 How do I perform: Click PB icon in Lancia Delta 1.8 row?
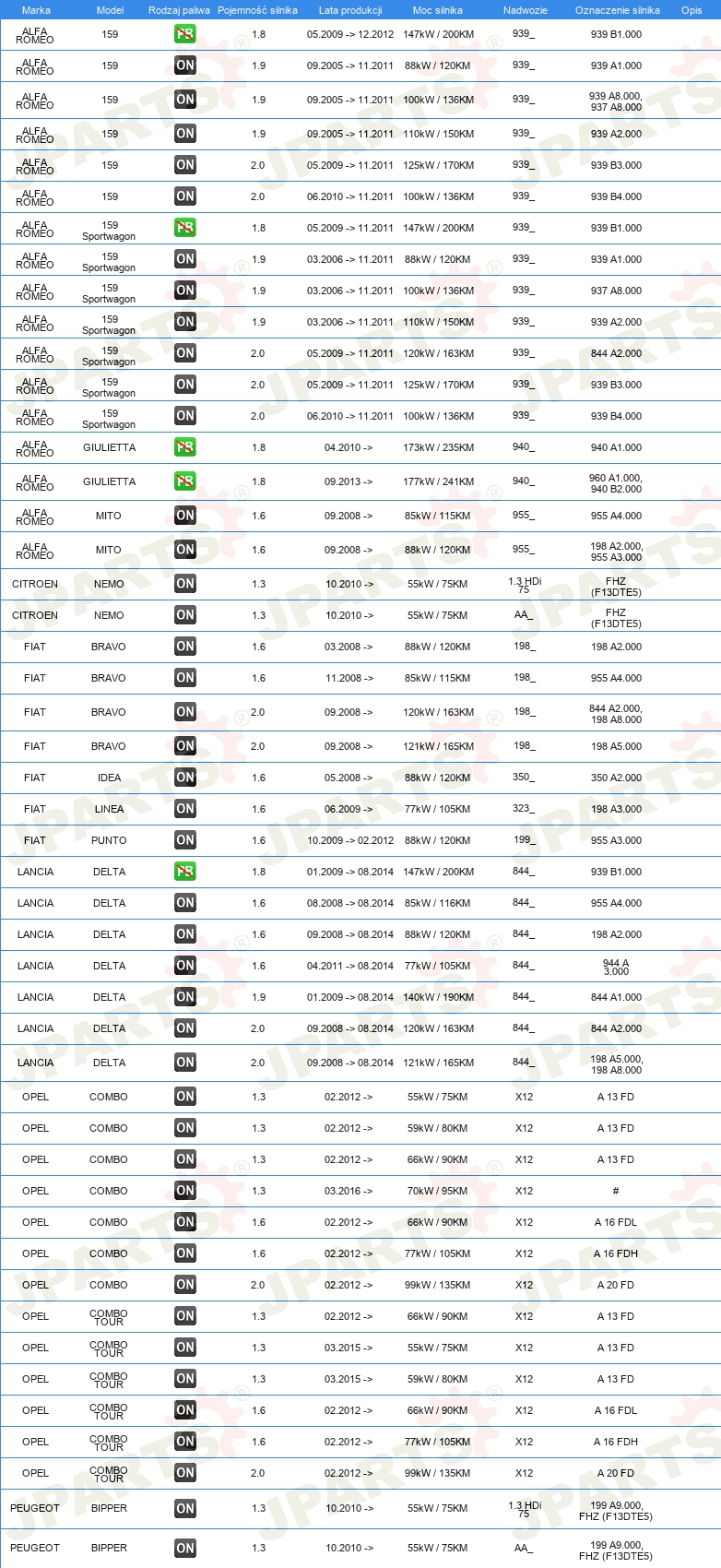185,872
